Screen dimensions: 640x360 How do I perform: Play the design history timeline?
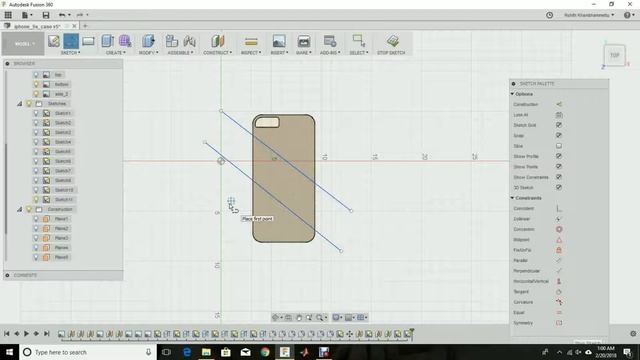[26, 333]
